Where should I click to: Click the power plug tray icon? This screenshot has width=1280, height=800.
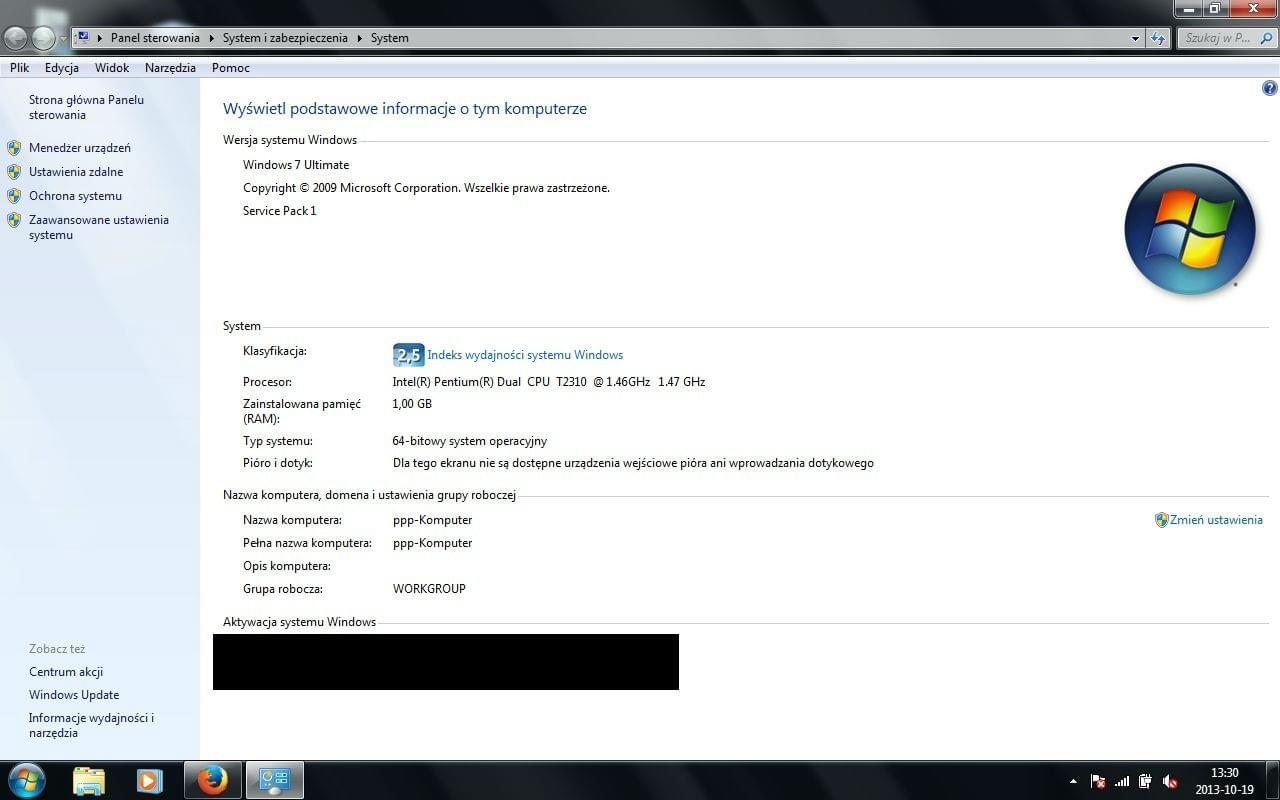(x=1145, y=781)
